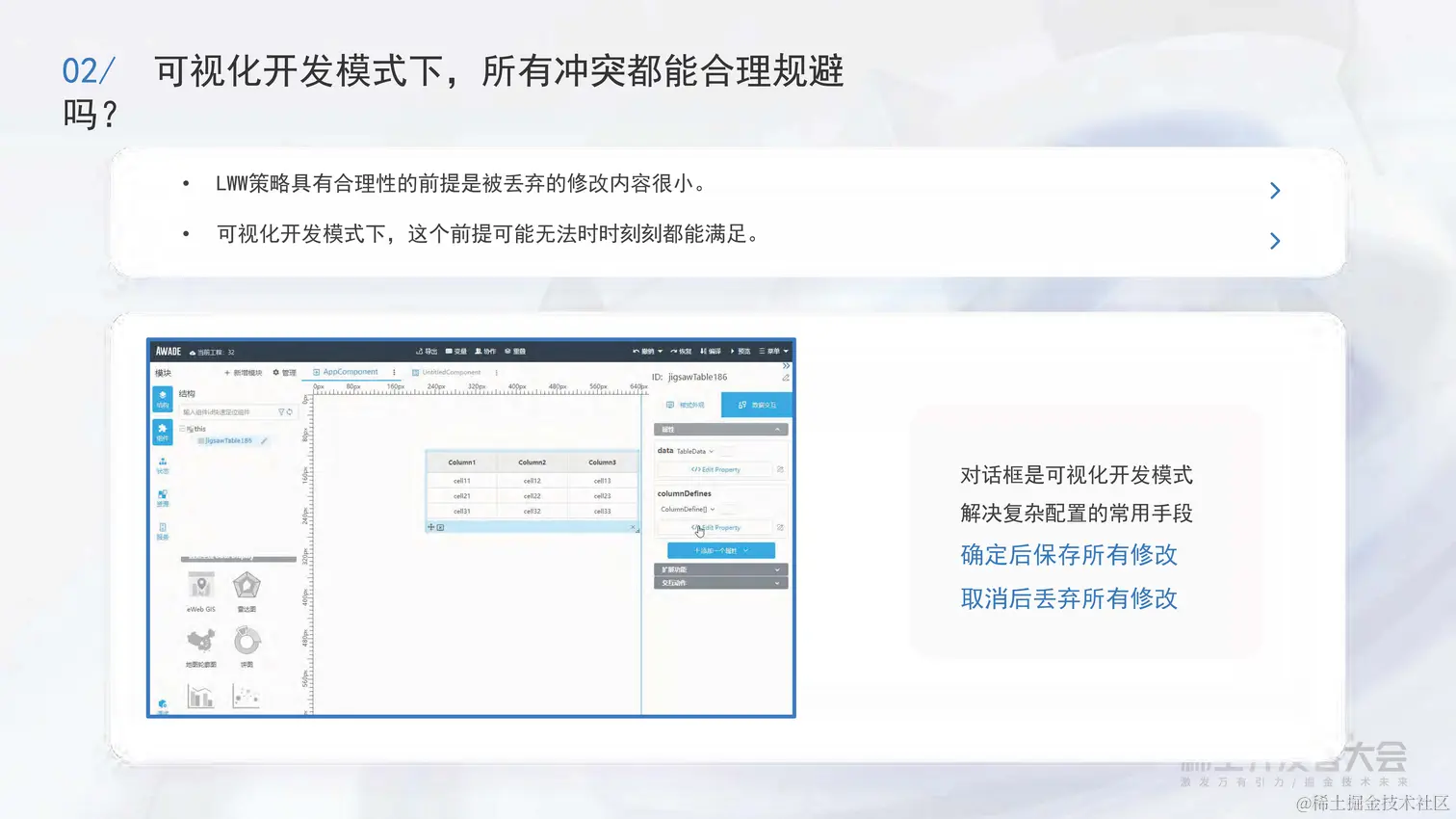The height and width of the screenshot is (819, 1456).
Task: Click 新增模块 add module button
Action: coord(244,373)
